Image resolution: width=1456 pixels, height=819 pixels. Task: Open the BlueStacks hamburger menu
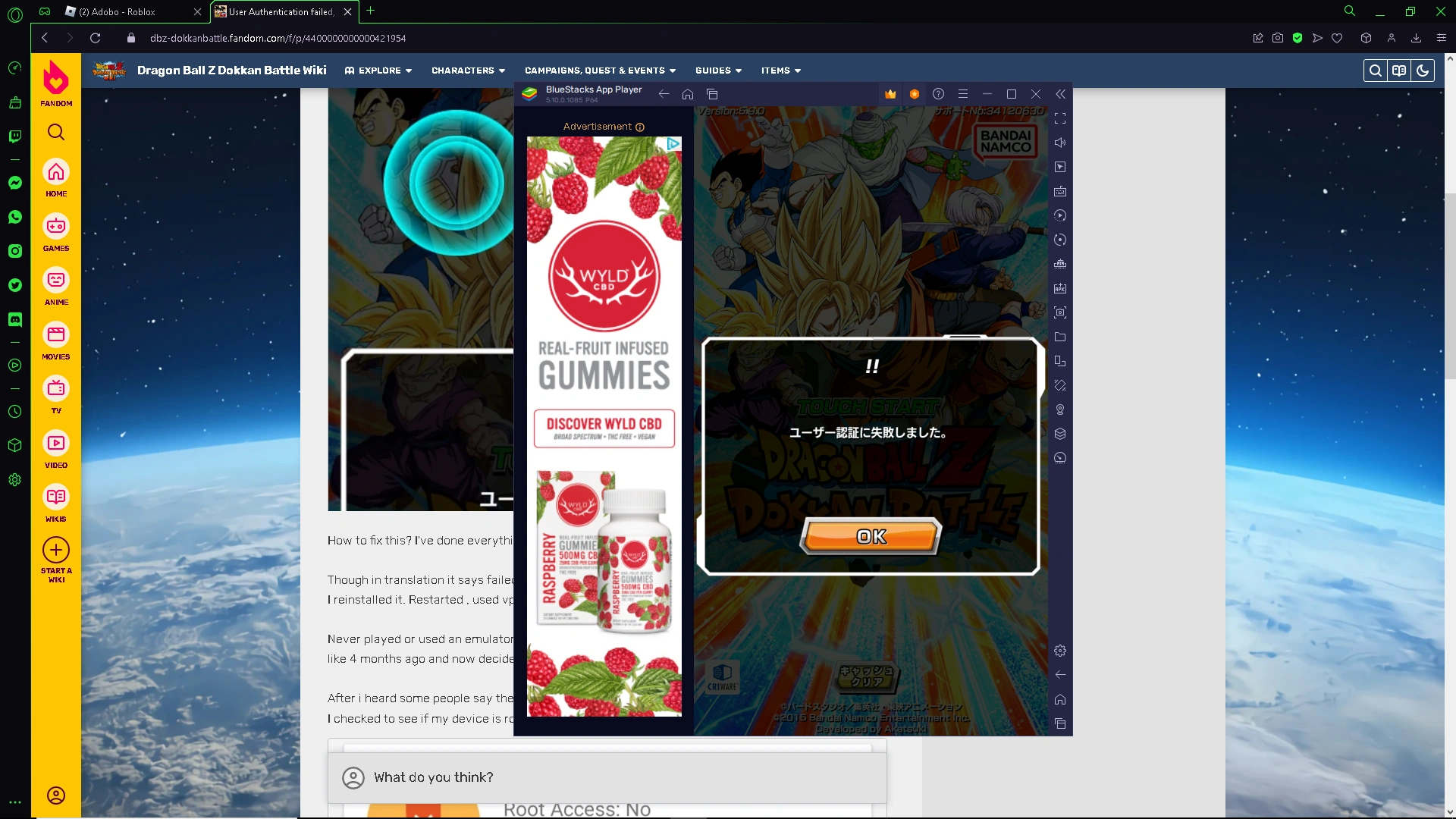coord(963,94)
